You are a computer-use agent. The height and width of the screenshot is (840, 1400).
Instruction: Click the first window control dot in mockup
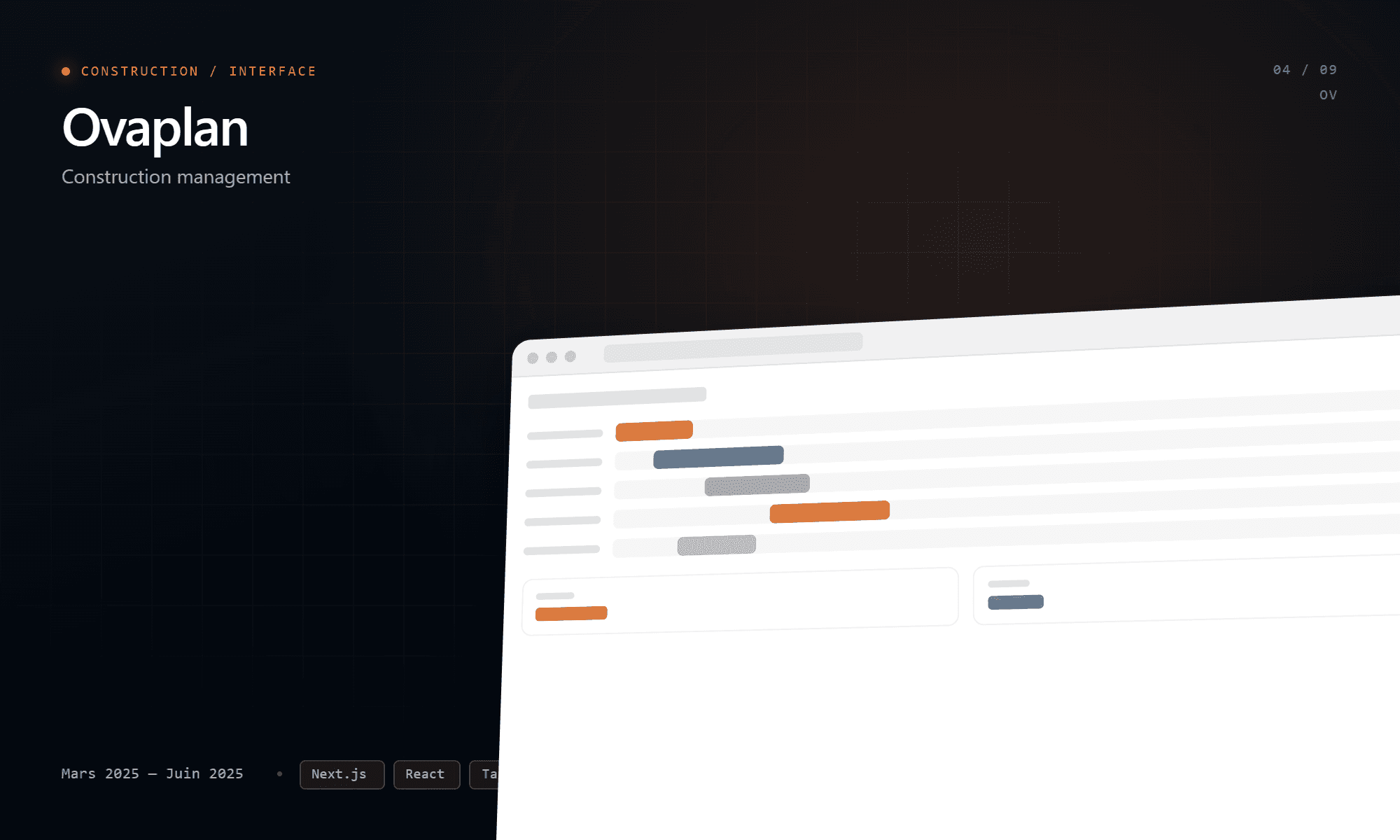533,358
